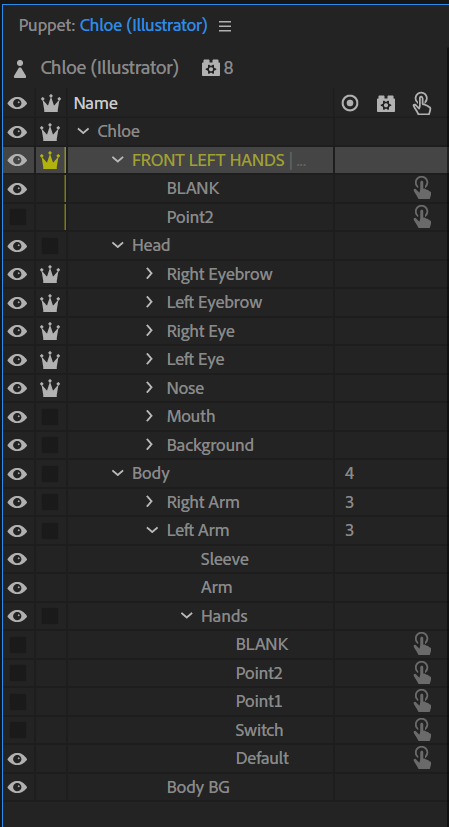
Task: Hide the Mouth layer with eye icon
Action: [17, 417]
